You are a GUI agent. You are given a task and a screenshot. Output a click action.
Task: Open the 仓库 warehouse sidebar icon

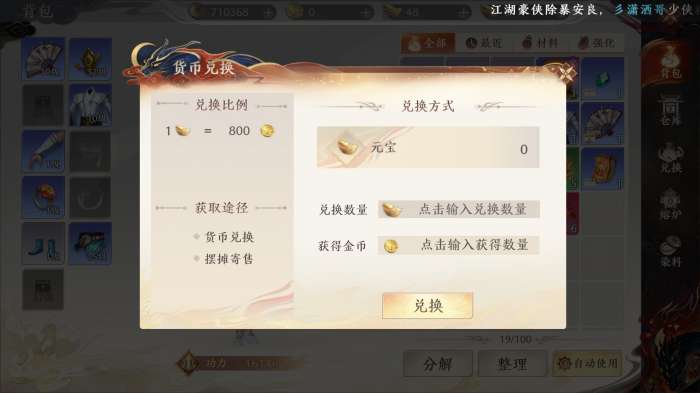coord(671,110)
